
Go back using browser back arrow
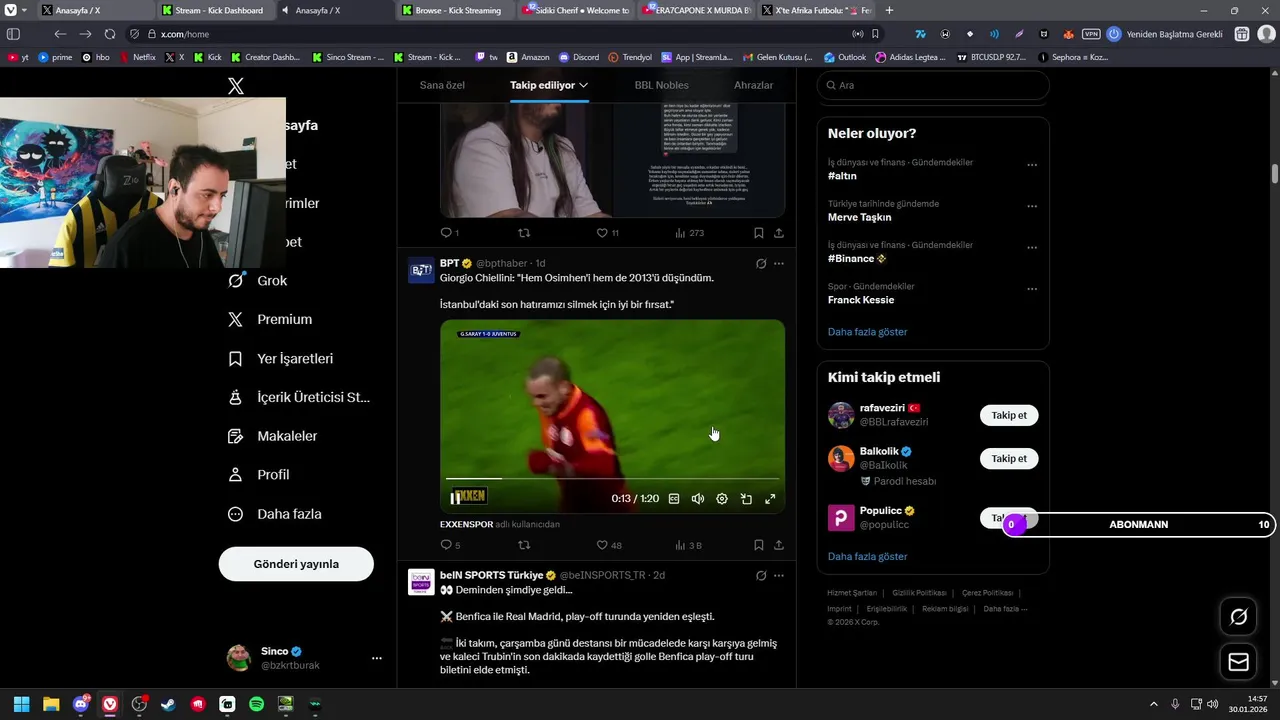pos(60,34)
